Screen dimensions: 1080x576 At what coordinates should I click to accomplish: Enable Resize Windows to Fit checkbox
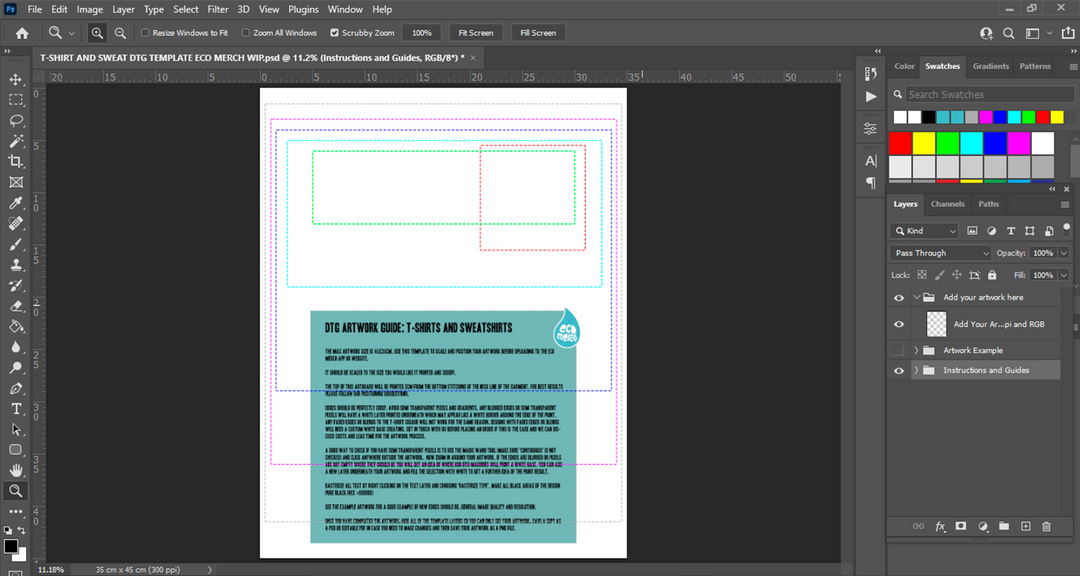[145, 32]
